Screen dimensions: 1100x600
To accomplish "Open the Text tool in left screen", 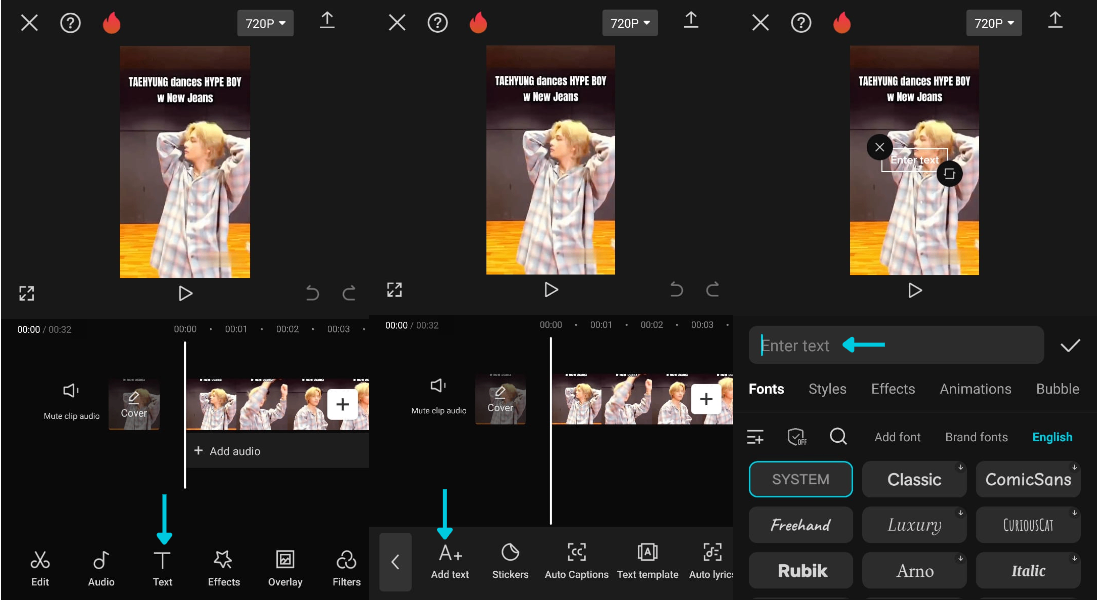I will coord(162,568).
